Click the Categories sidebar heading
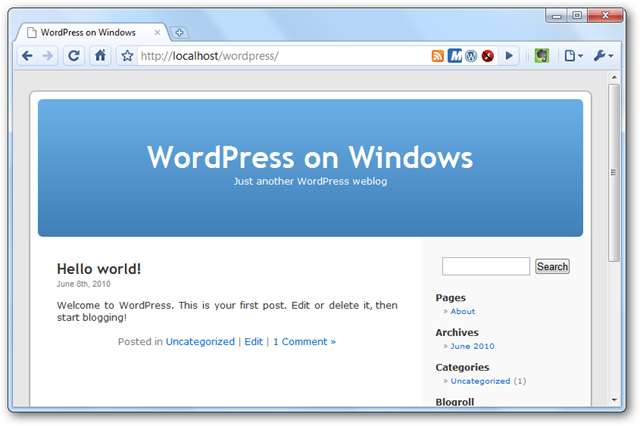This screenshot has width=640, height=426. tap(462, 367)
